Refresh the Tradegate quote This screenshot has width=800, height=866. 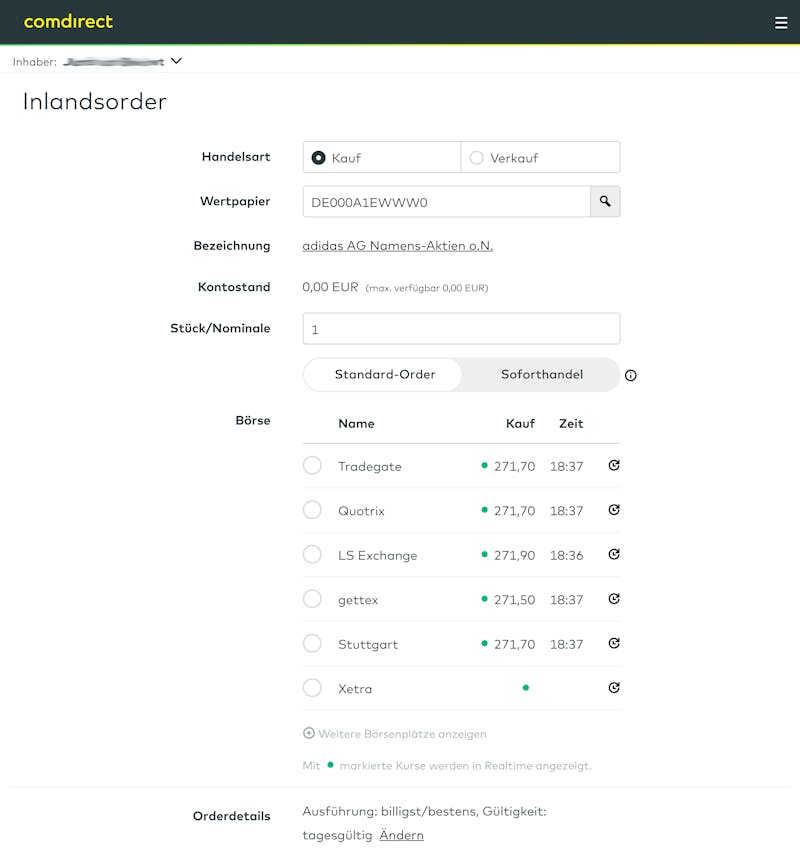[x=614, y=466]
